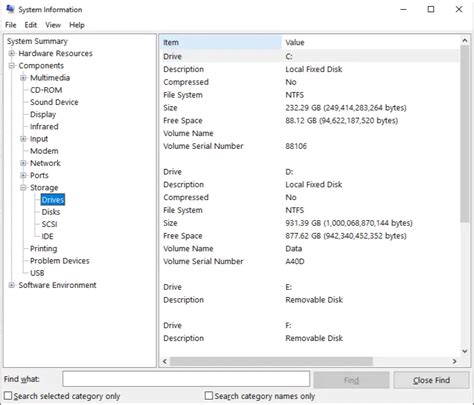Expand the Network node
The height and width of the screenshot is (405, 474).
pos(23,163)
